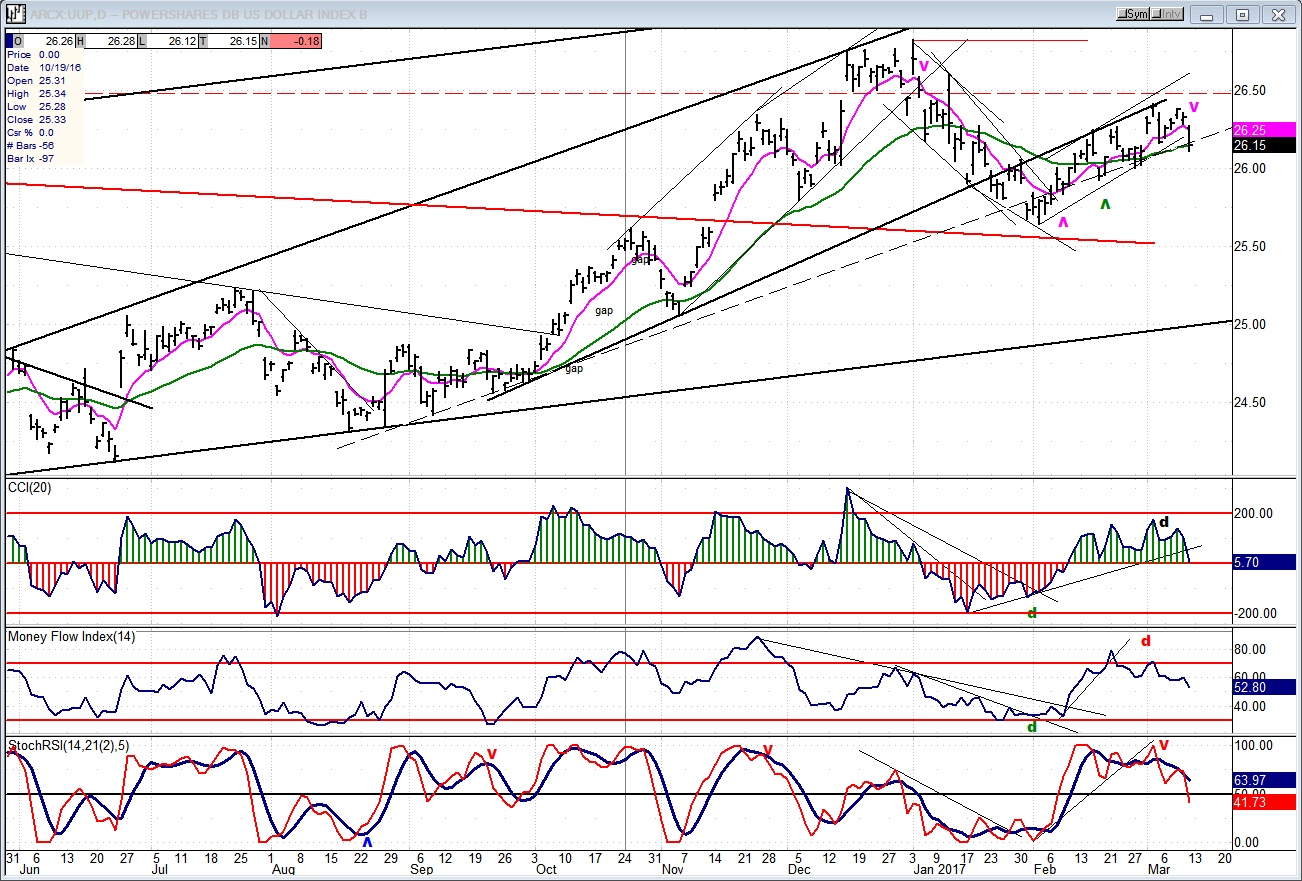Click the chart window icon in title bar

(x=14, y=15)
